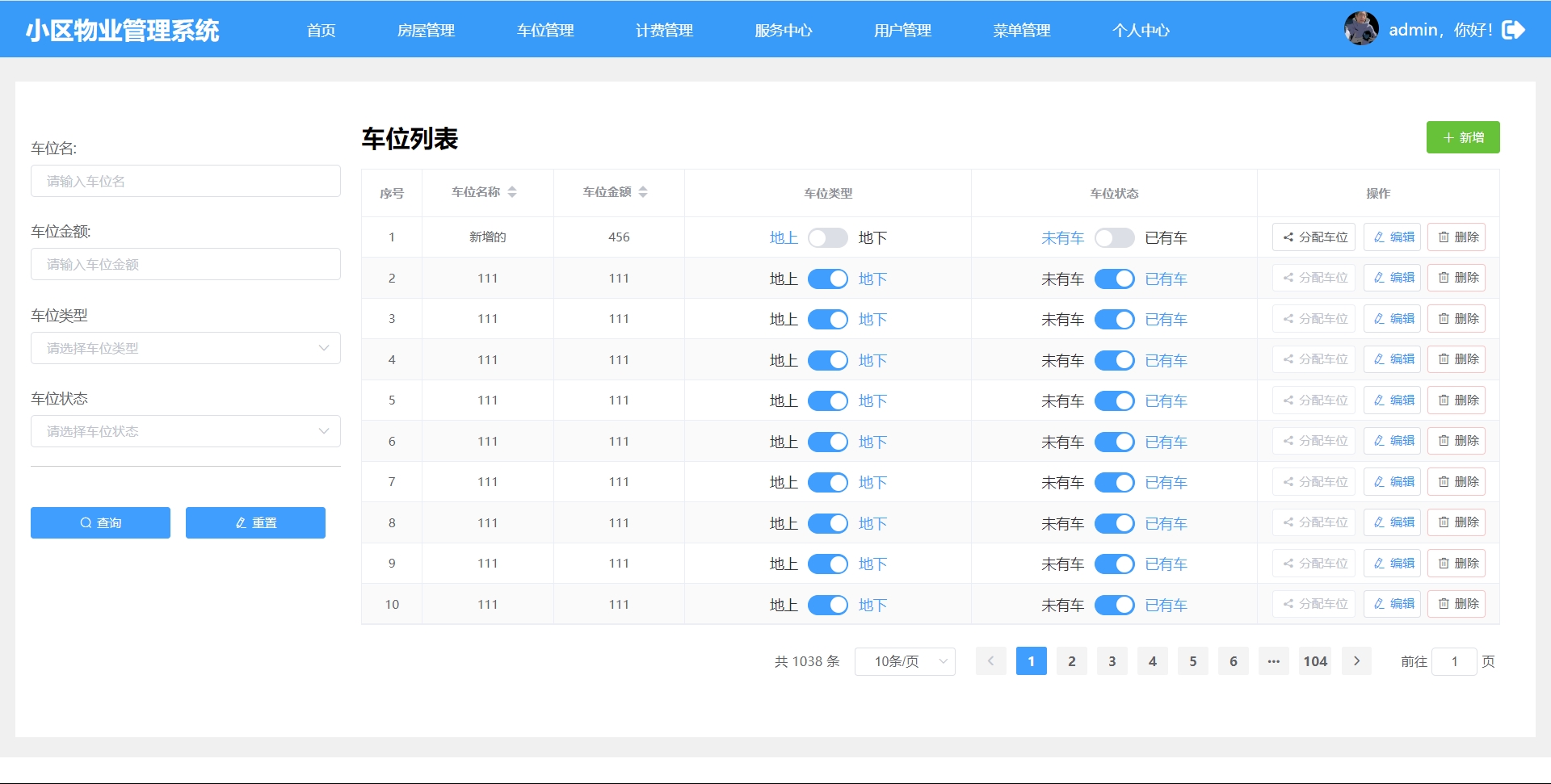Open 服务中心 menu
The height and width of the screenshot is (784, 1551).
(x=784, y=30)
